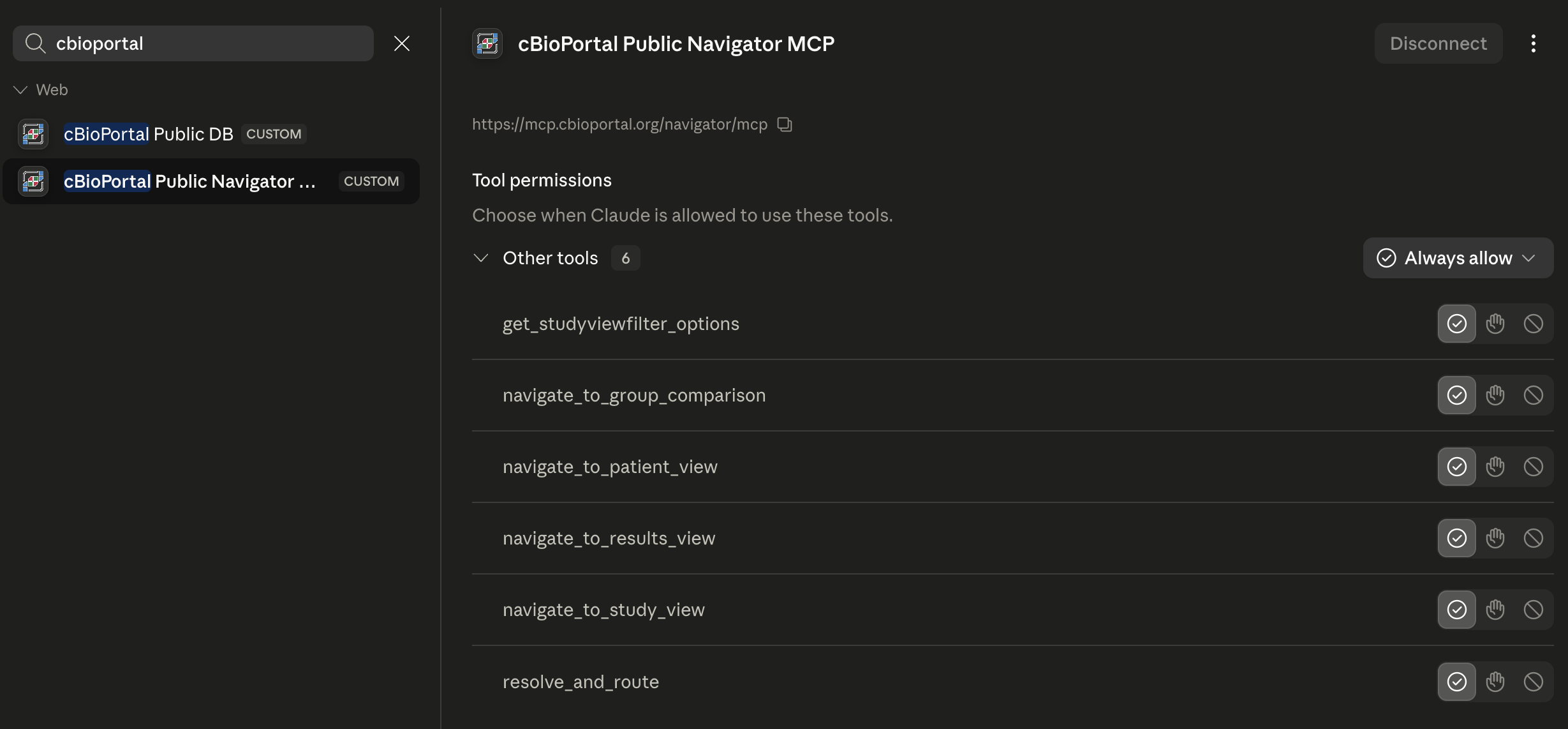The height and width of the screenshot is (729, 1568).
Task: Require approval for resolve_and_route
Action: (x=1495, y=682)
